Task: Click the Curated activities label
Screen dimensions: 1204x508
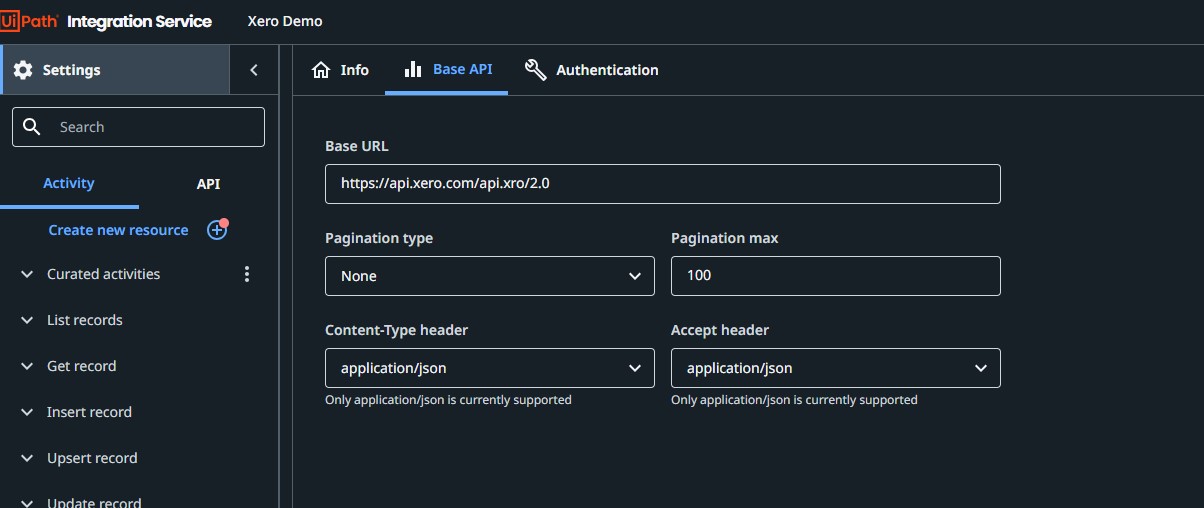Action: pos(103,274)
